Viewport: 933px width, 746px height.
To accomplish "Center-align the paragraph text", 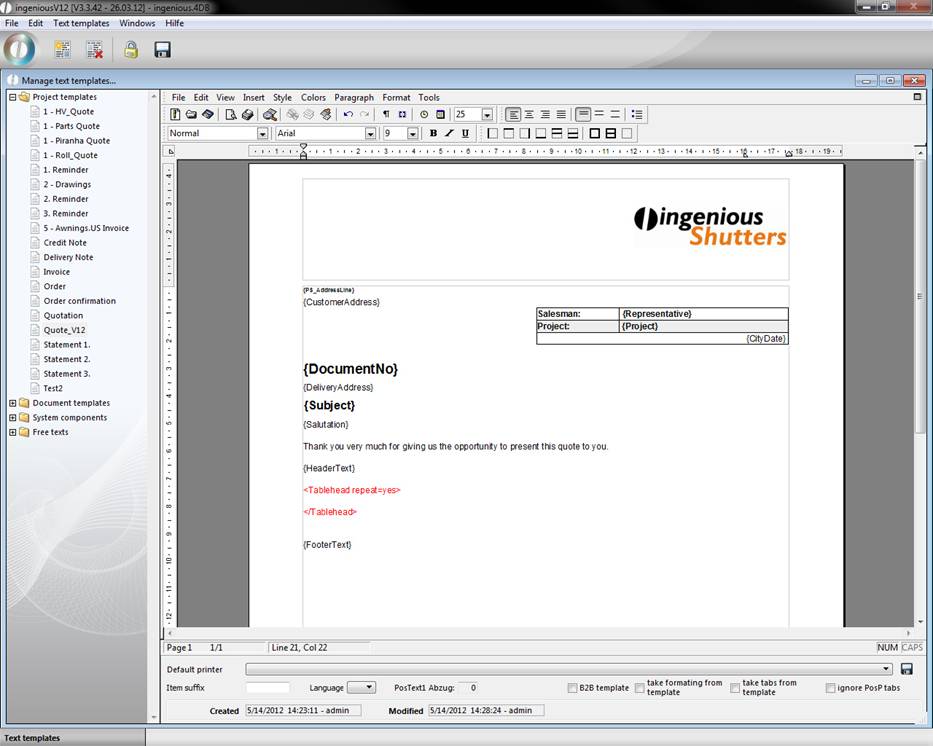I will click(x=529, y=115).
